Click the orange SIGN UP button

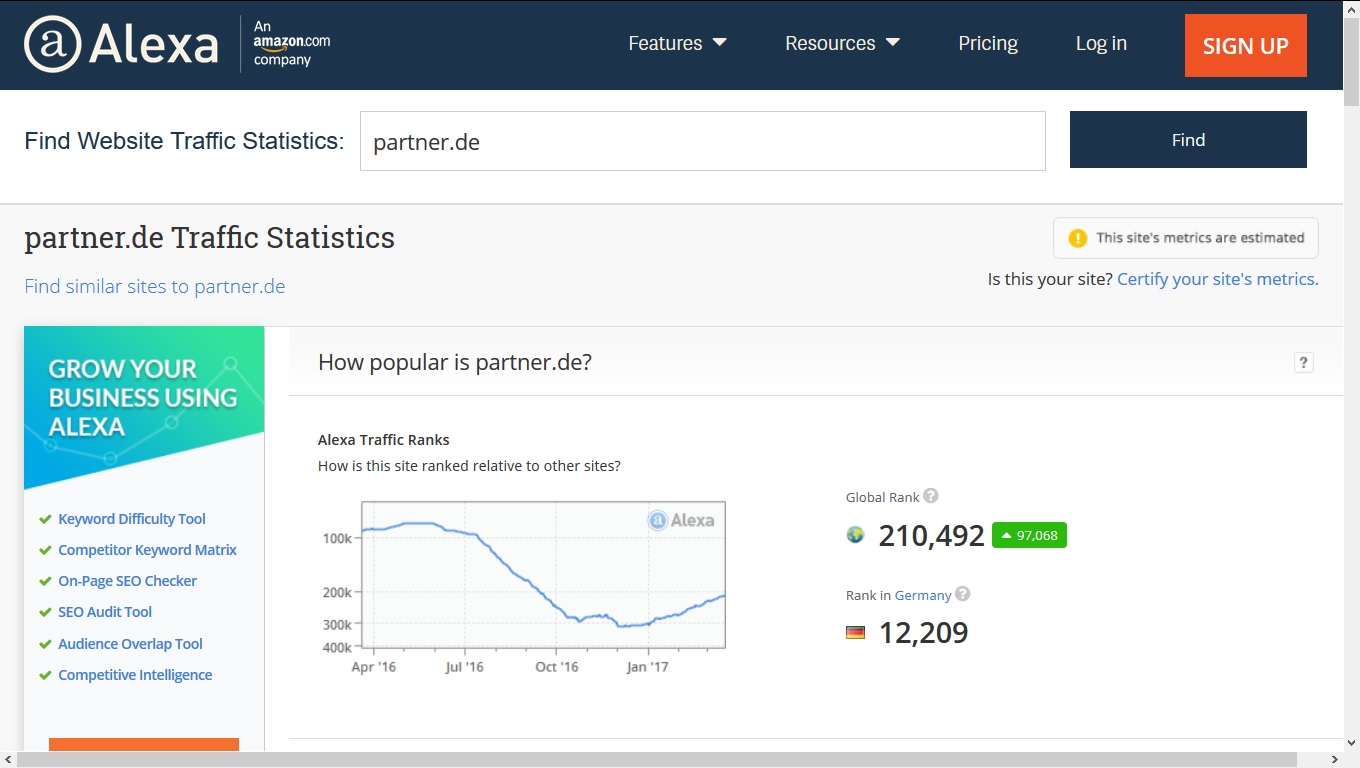pos(1246,45)
